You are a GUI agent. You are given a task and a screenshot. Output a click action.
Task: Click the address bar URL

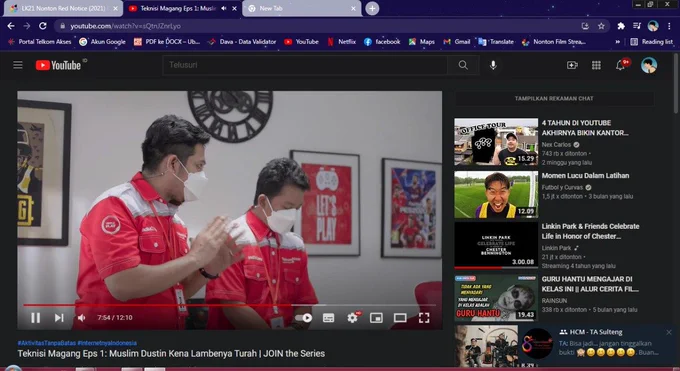[x=125, y=26]
